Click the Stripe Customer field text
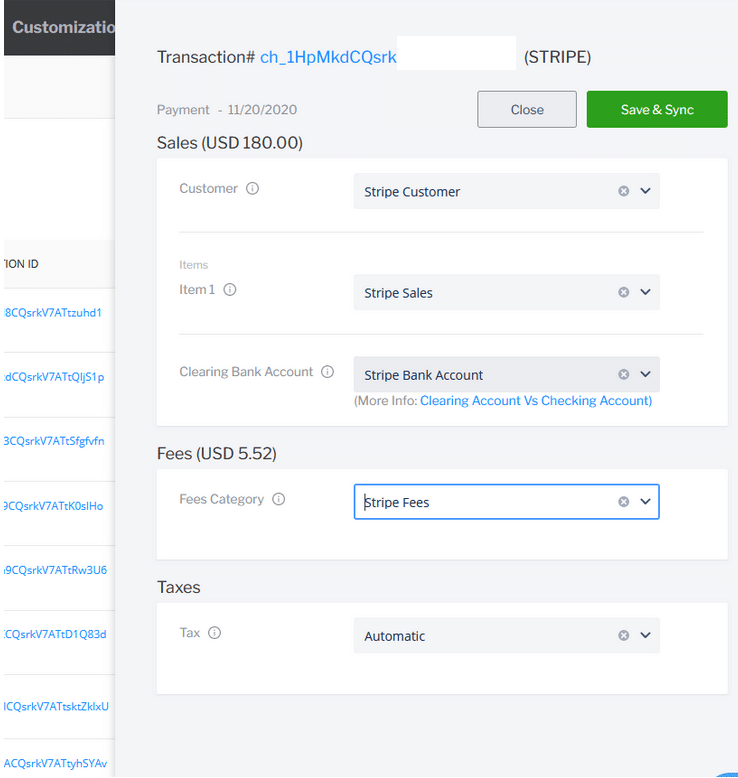The height and width of the screenshot is (778, 738). pos(412,192)
